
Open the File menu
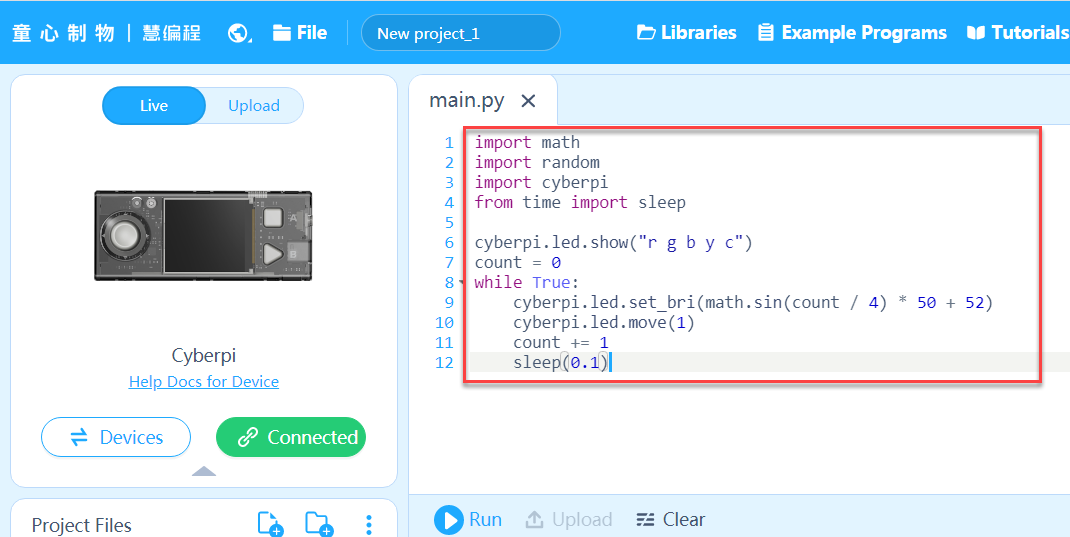pos(300,33)
